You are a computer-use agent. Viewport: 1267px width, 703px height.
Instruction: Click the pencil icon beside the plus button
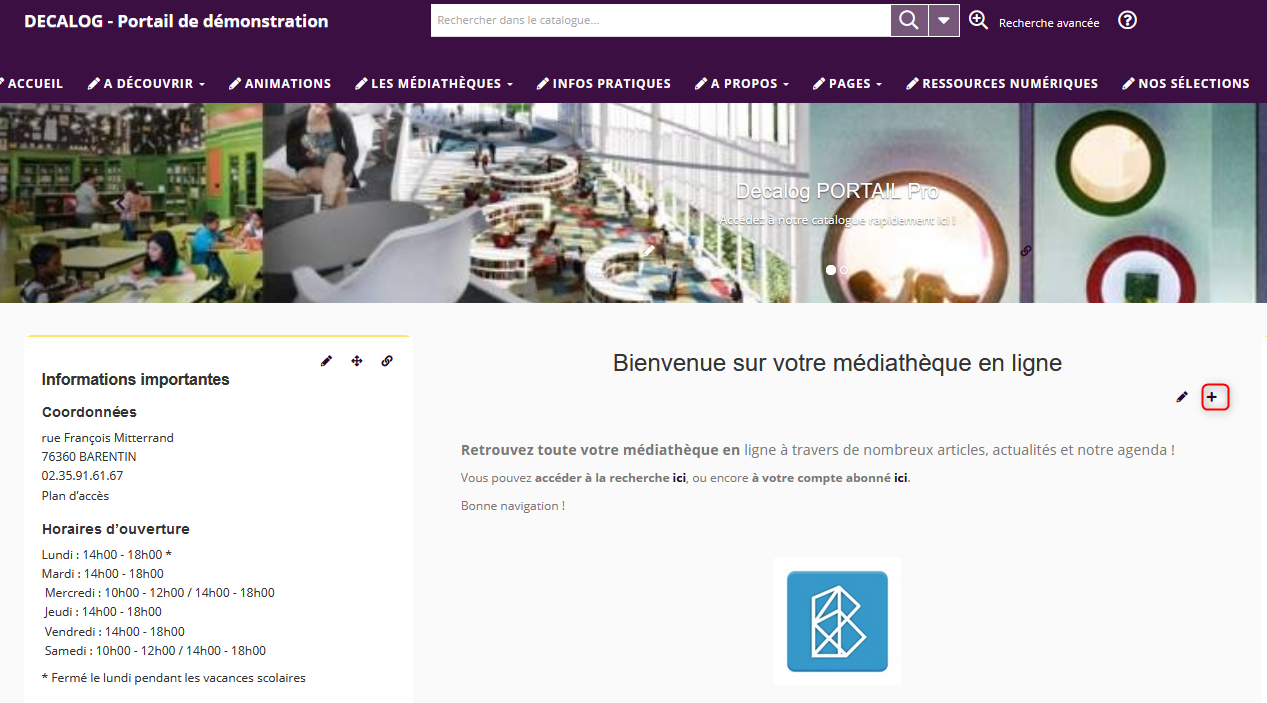point(1182,397)
